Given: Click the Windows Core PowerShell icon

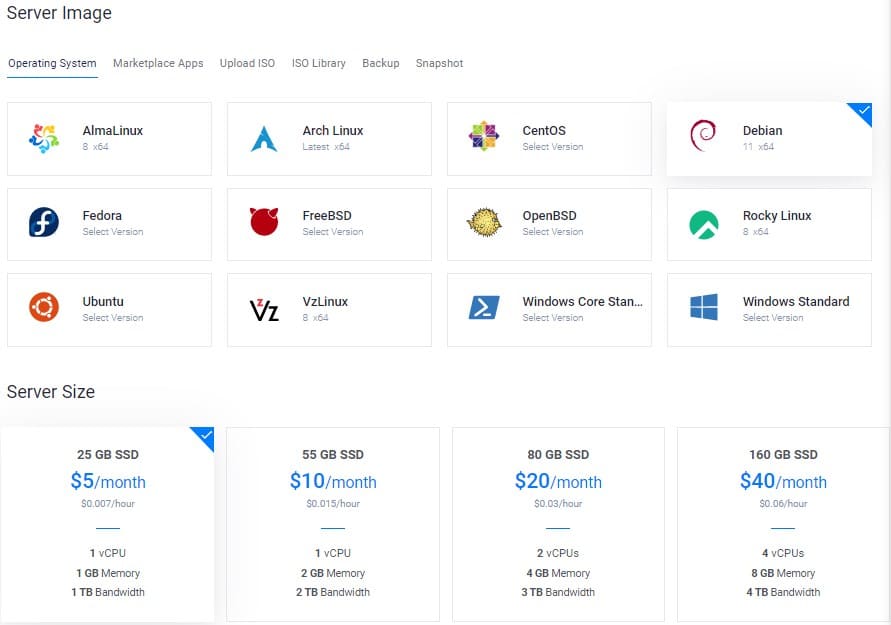Looking at the screenshot, I should pyautogui.click(x=484, y=307).
